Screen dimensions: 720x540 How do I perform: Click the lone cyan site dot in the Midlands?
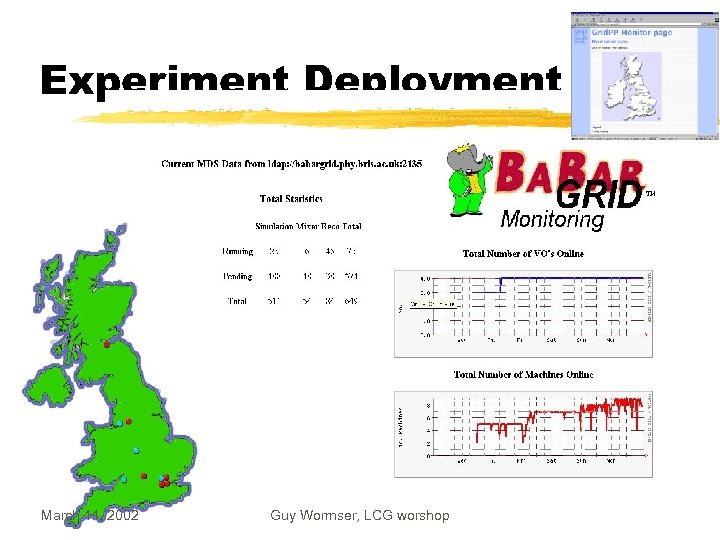point(136,450)
